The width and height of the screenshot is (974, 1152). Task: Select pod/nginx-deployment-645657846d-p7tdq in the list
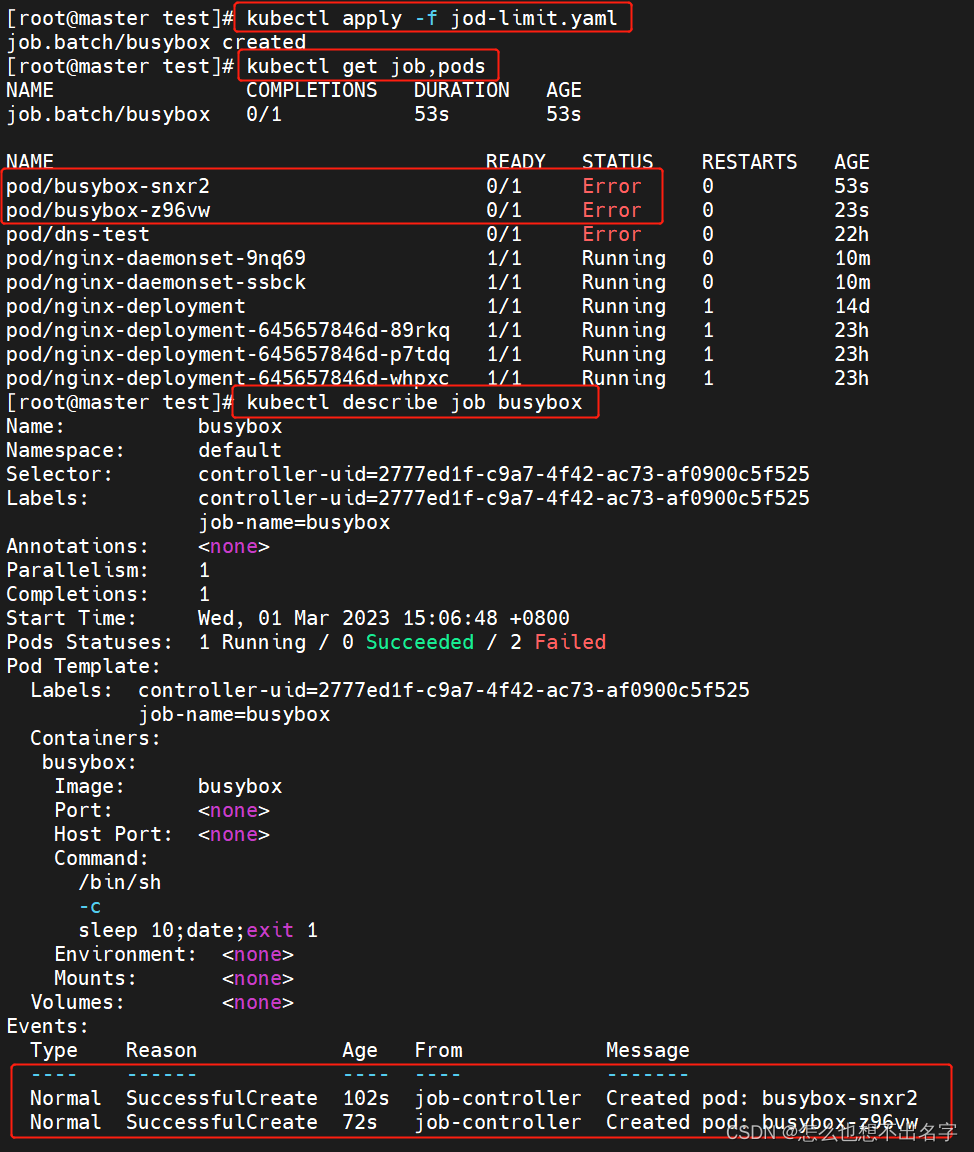[228, 354]
